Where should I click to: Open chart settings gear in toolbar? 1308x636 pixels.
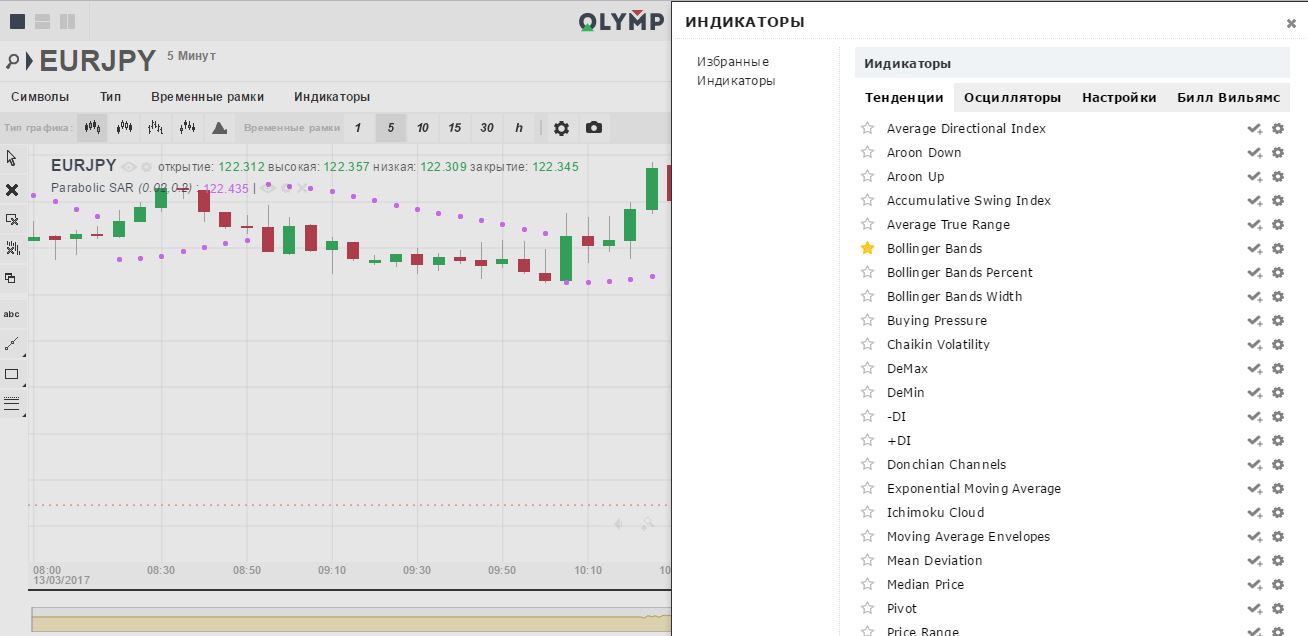(x=561, y=128)
